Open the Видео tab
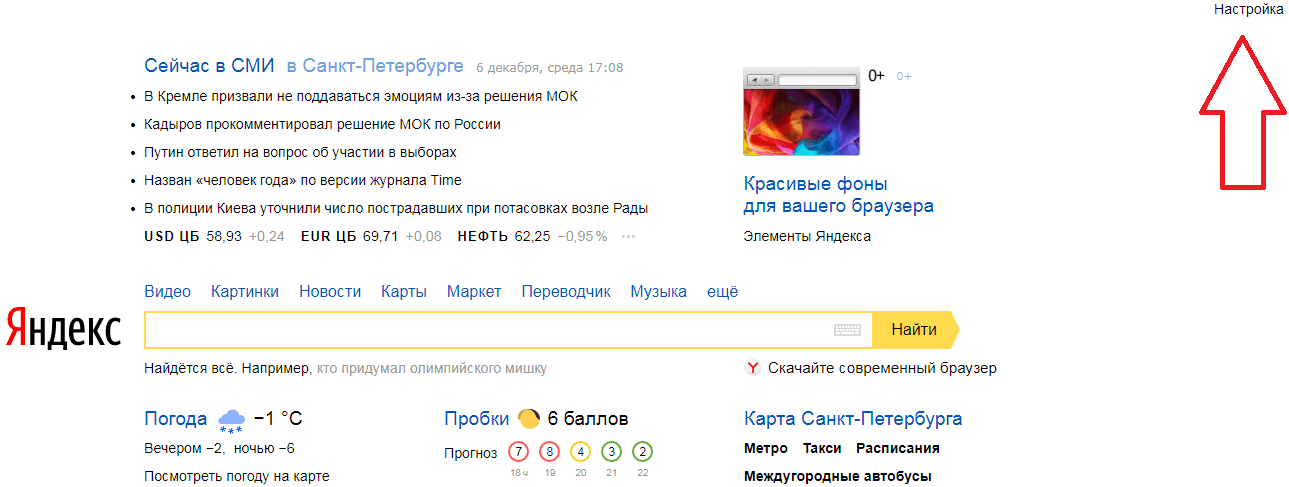The height and width of the screenshot is (487, 1289). (167, 291)
